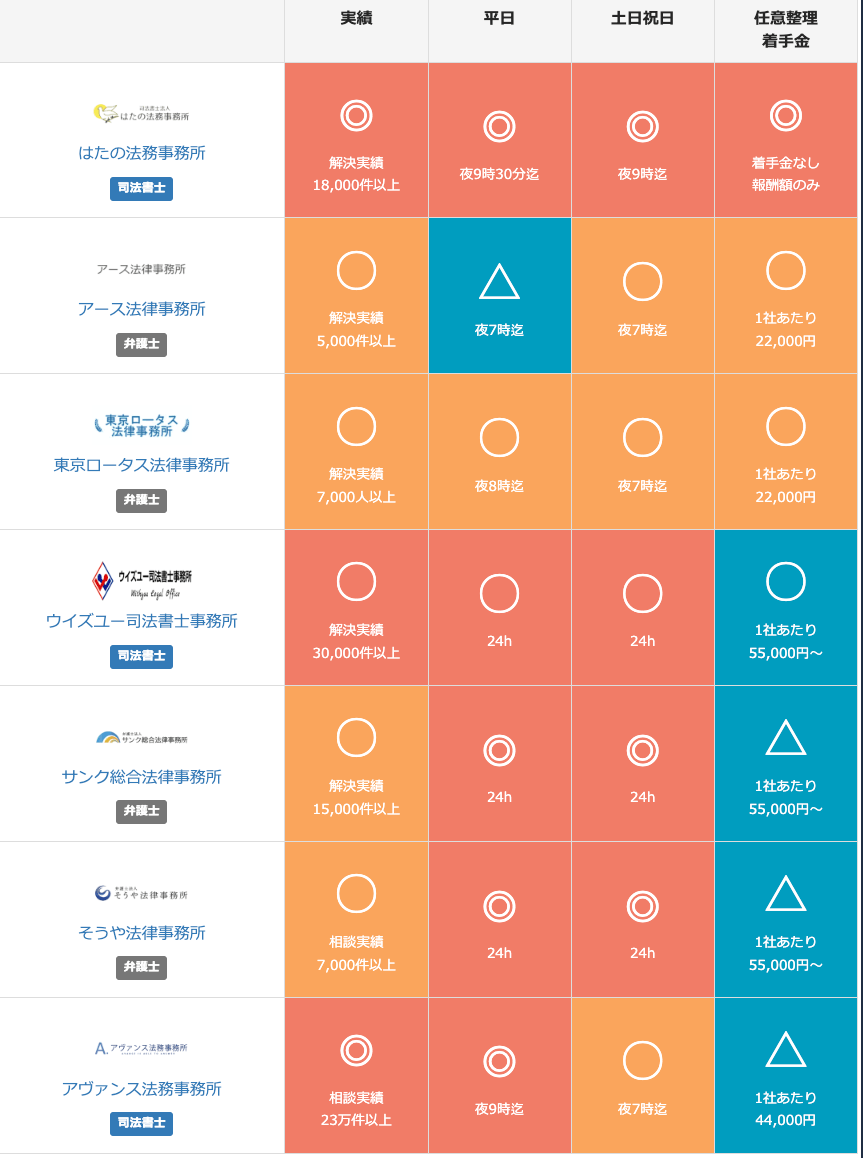Click the そうや法律事務所 logo image
The width and height of the screenshot is (865, 1158).
pyautogui.click(x=141, y=893)
